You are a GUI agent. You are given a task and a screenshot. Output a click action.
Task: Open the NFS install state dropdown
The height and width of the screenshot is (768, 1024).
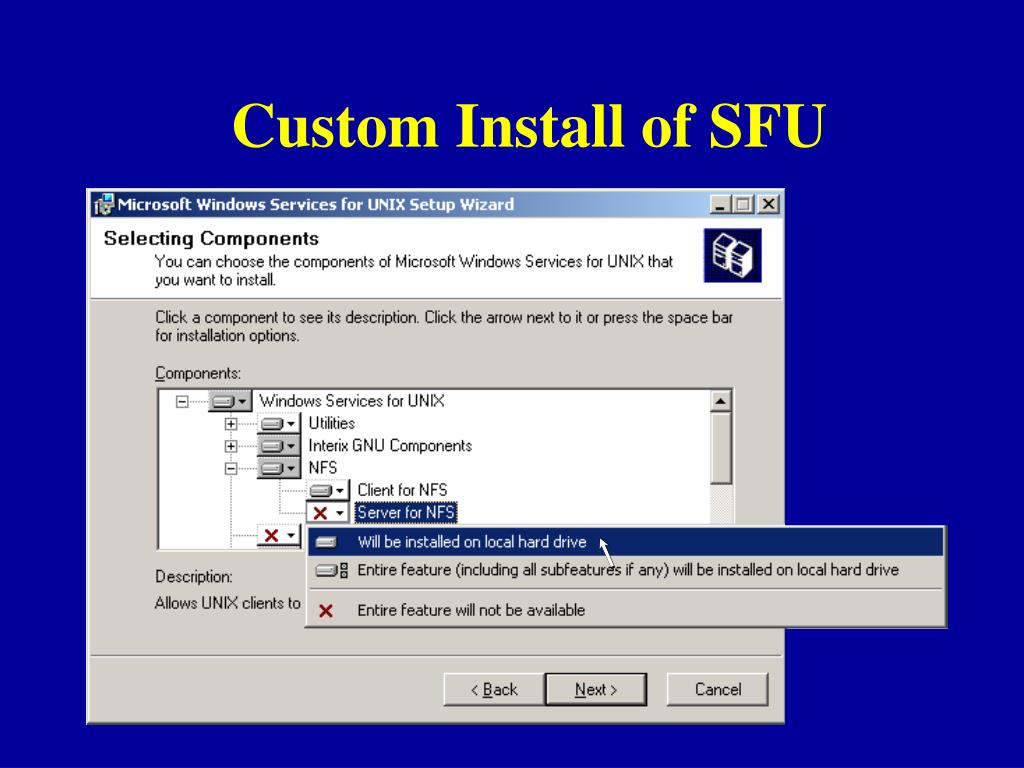[x=279, y=468]
